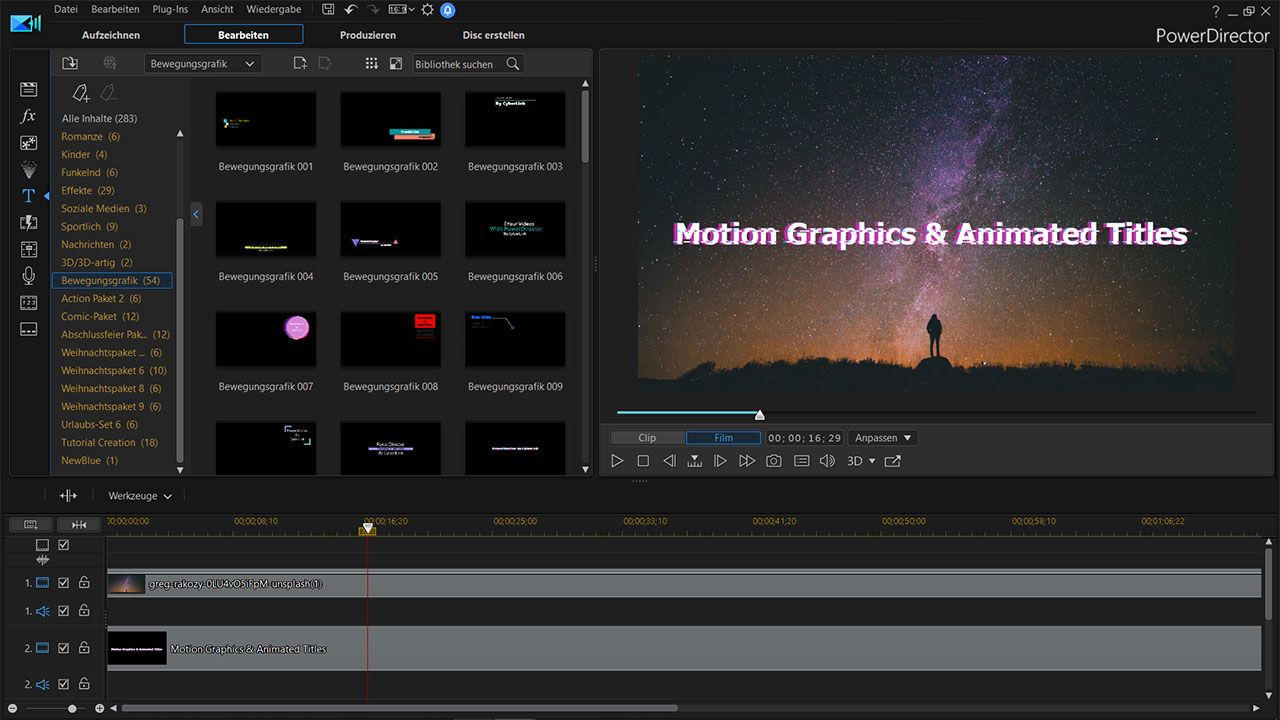
Task: Open the voice-over recording microphone room
Action: point(28,276)
